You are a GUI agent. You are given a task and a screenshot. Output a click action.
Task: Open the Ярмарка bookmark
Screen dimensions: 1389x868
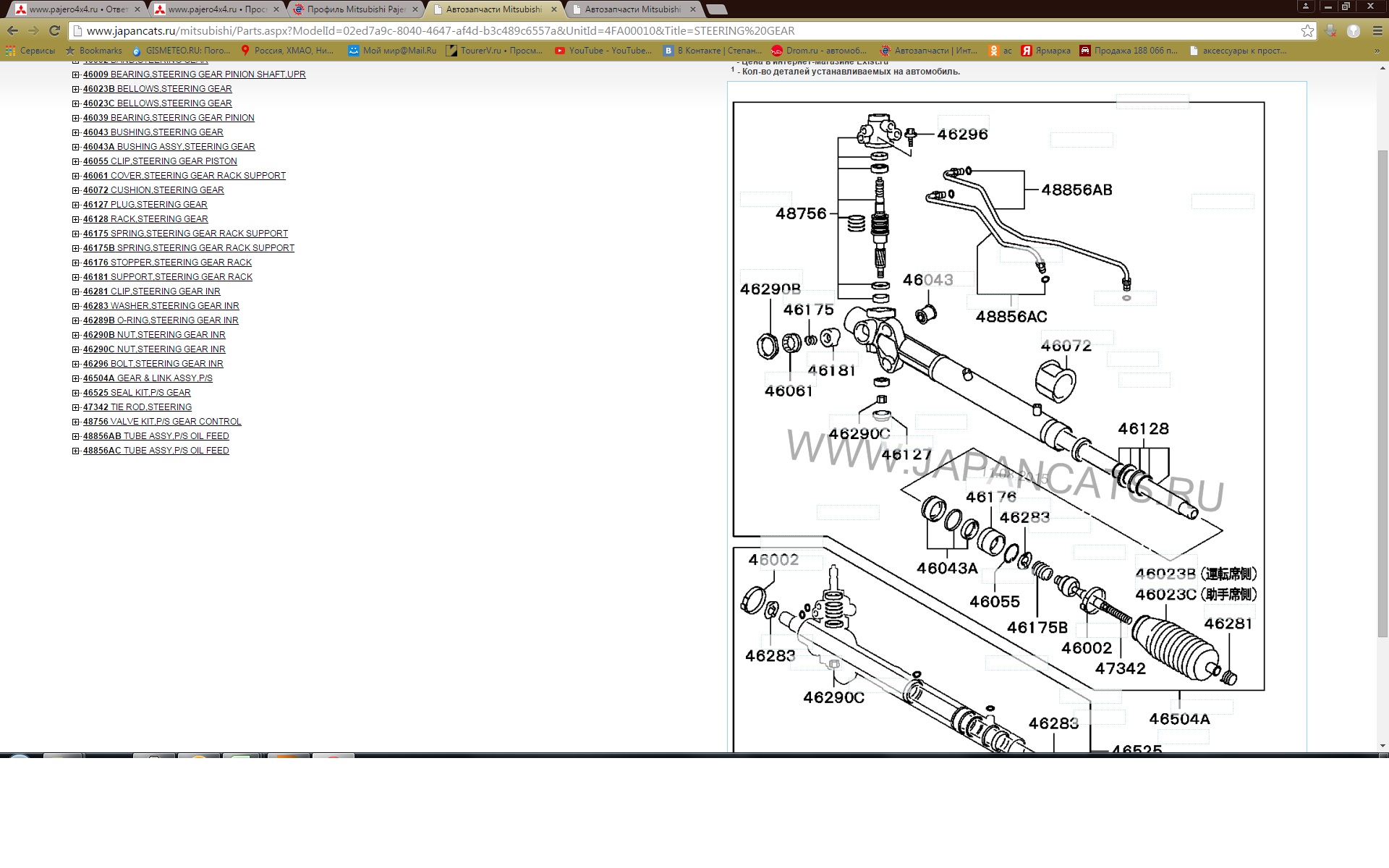coord(1045,51)
